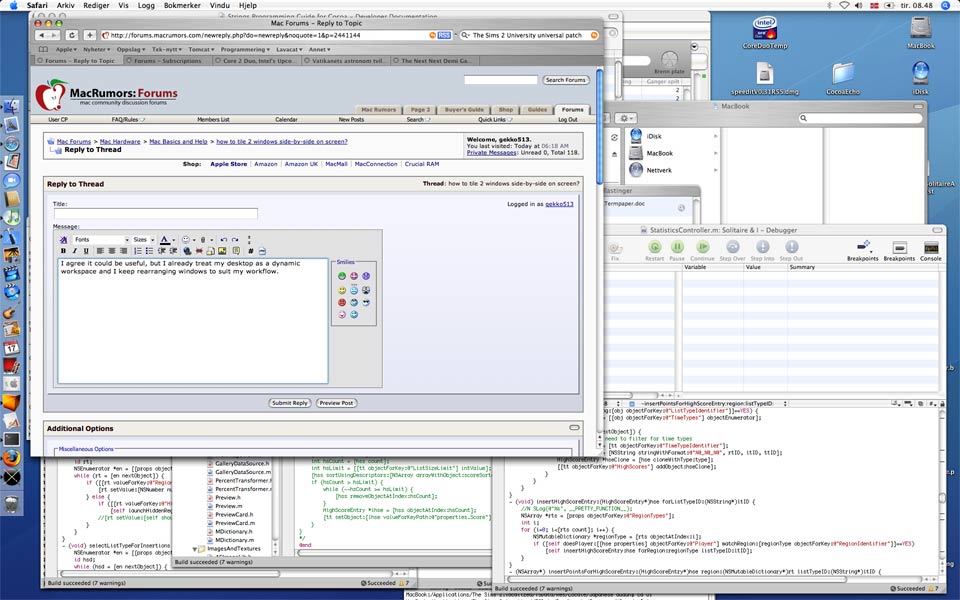The width and height of the screenshot is (960, 600).
Task: Click in the Title input field
Action: coord(156,214)
